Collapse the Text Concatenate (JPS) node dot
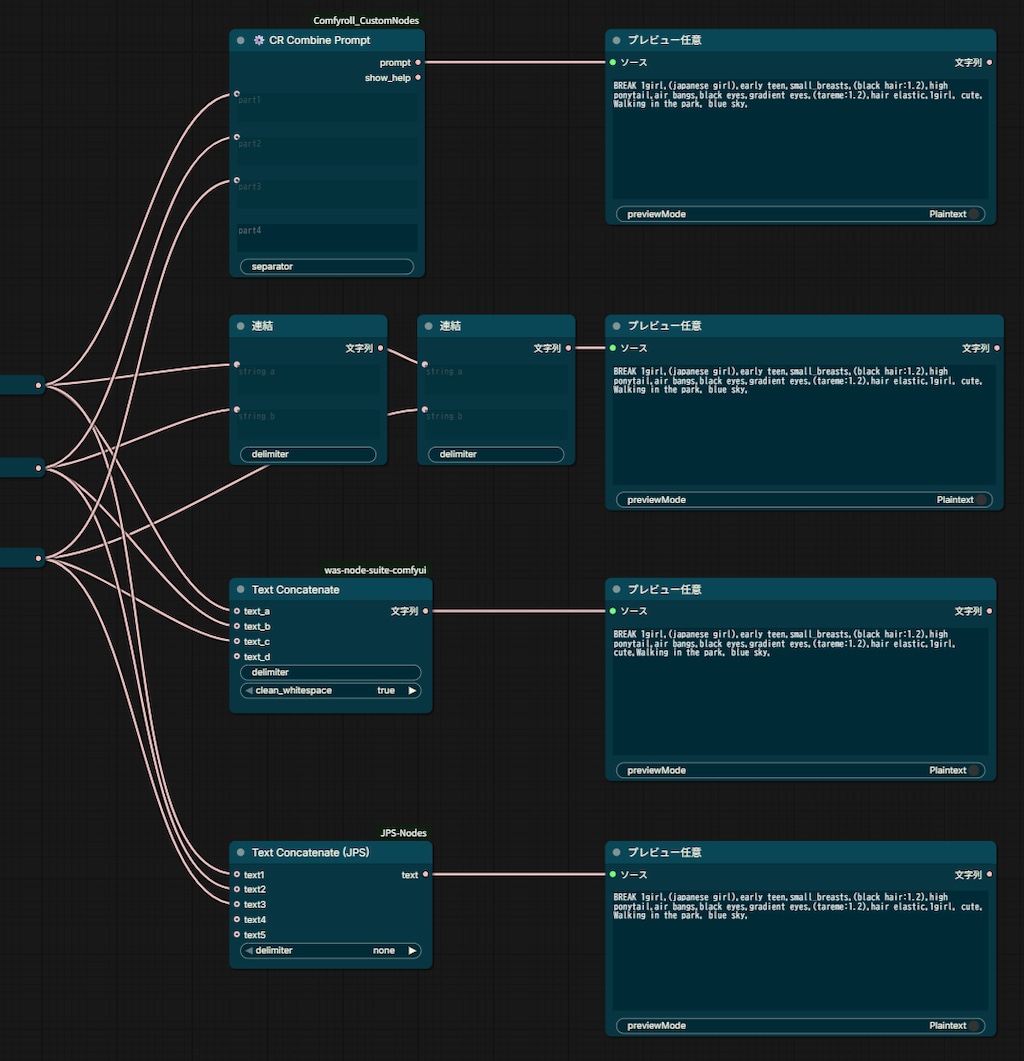This screenshot has height=1061, width=1024. click(x=240, y=852)
